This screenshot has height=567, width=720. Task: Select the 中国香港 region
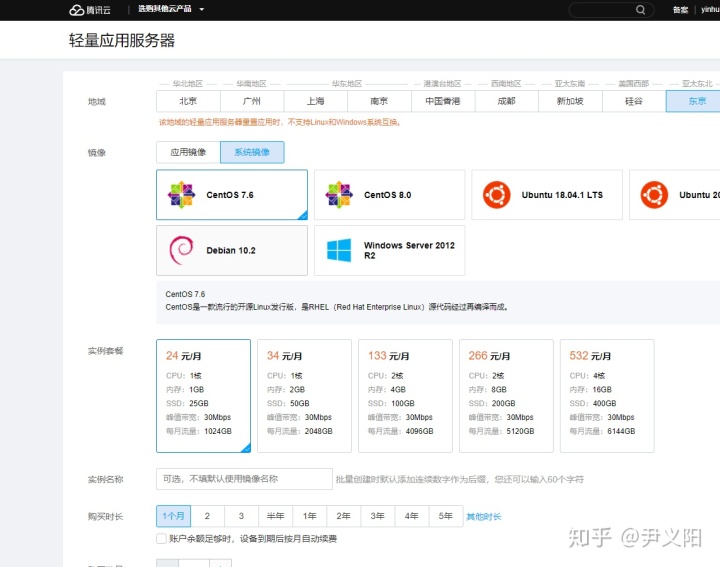click(x=443, y=101)
